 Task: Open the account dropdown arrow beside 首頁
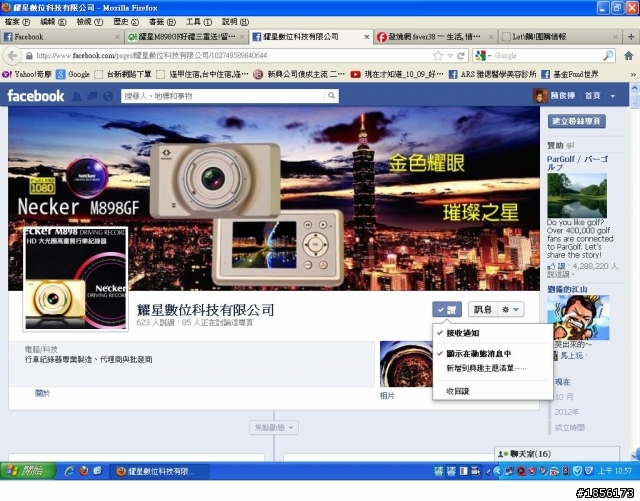point(613,96)
